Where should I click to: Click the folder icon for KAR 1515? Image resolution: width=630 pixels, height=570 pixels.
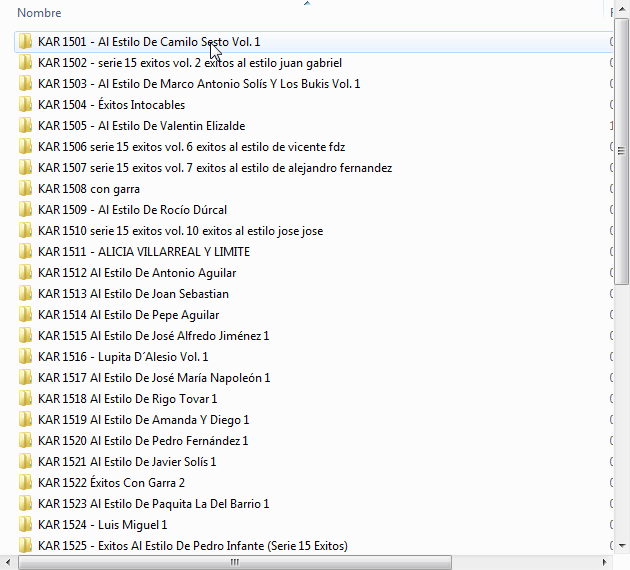[x=25, y=335]
